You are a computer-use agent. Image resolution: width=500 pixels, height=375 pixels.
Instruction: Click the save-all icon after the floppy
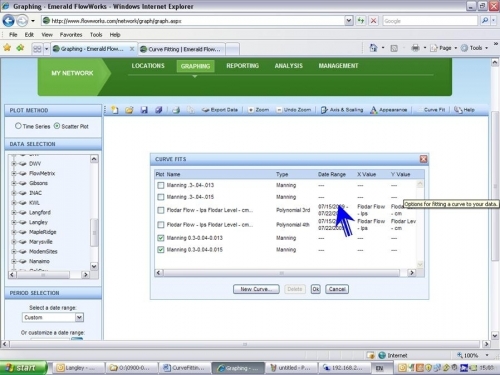[159, 110]
